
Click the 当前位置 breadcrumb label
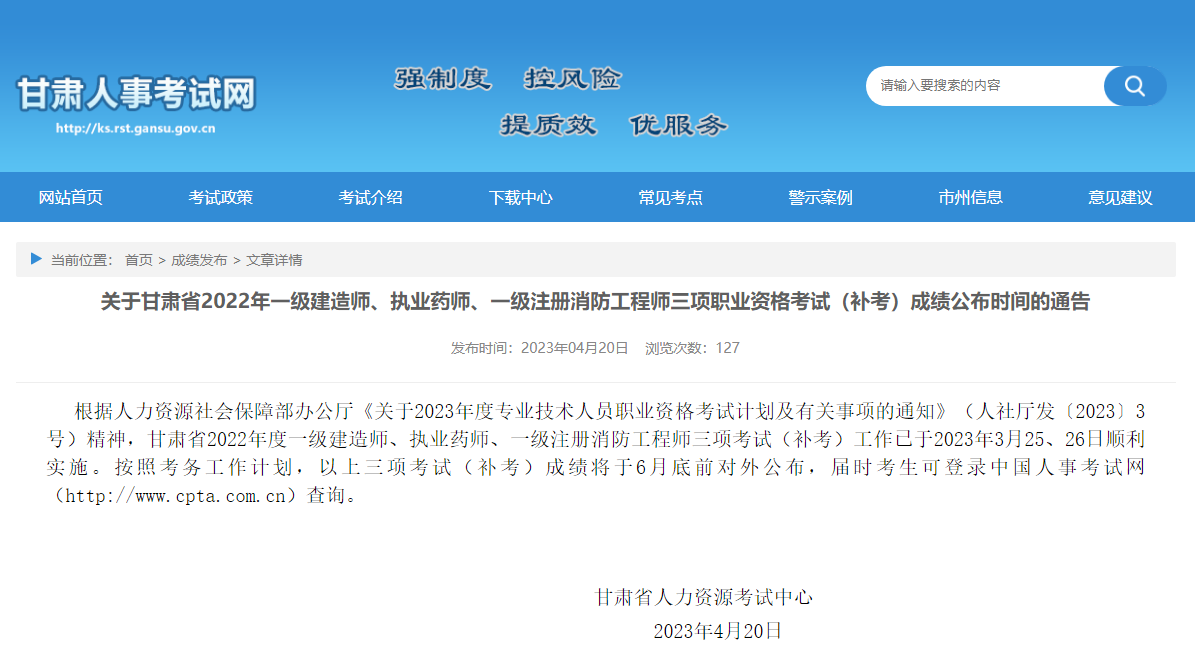click(81, 260)
